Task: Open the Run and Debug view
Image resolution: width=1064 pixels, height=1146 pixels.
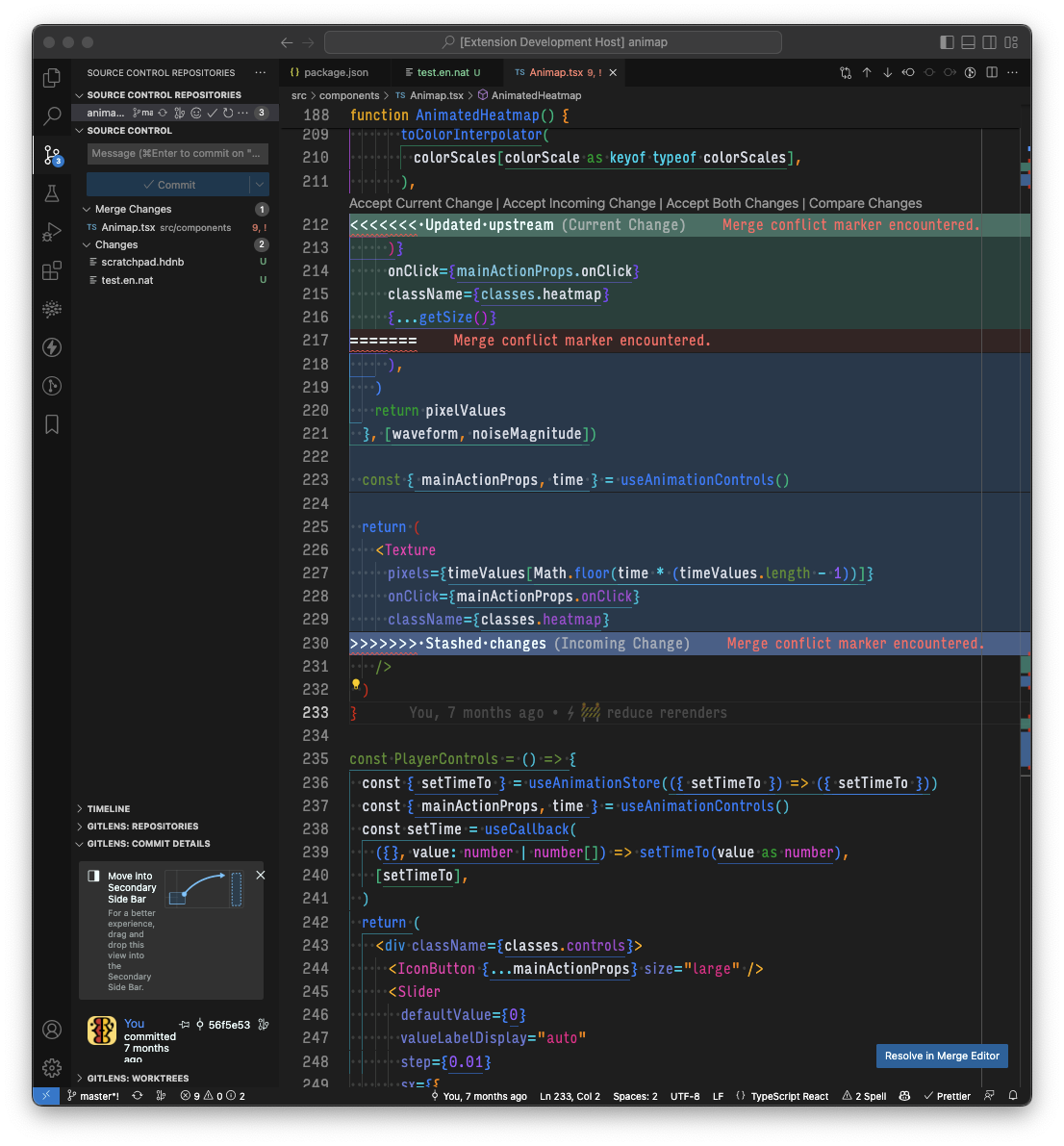Action: click(52, 232)
